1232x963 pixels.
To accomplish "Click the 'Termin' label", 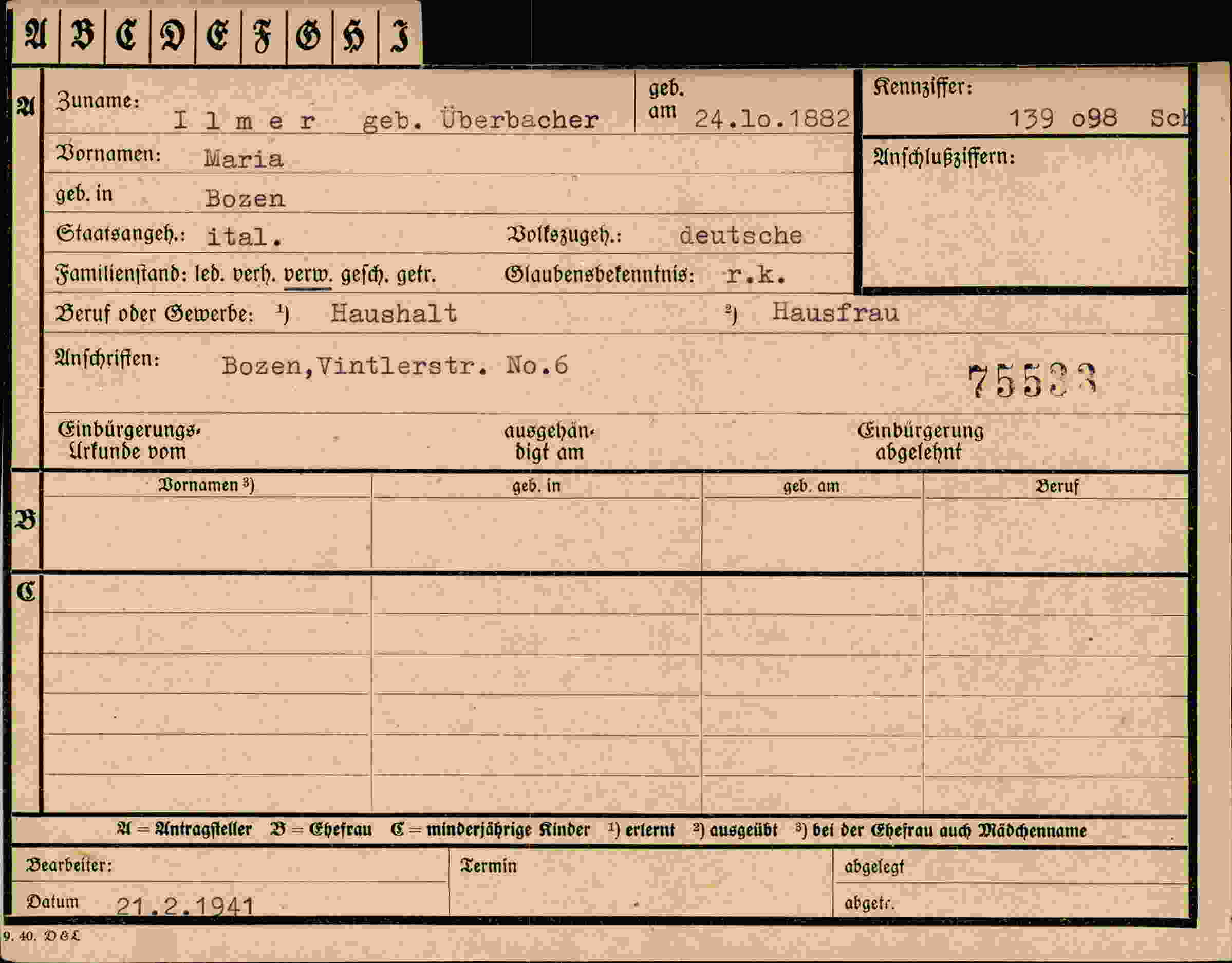I will pos(489,866).
